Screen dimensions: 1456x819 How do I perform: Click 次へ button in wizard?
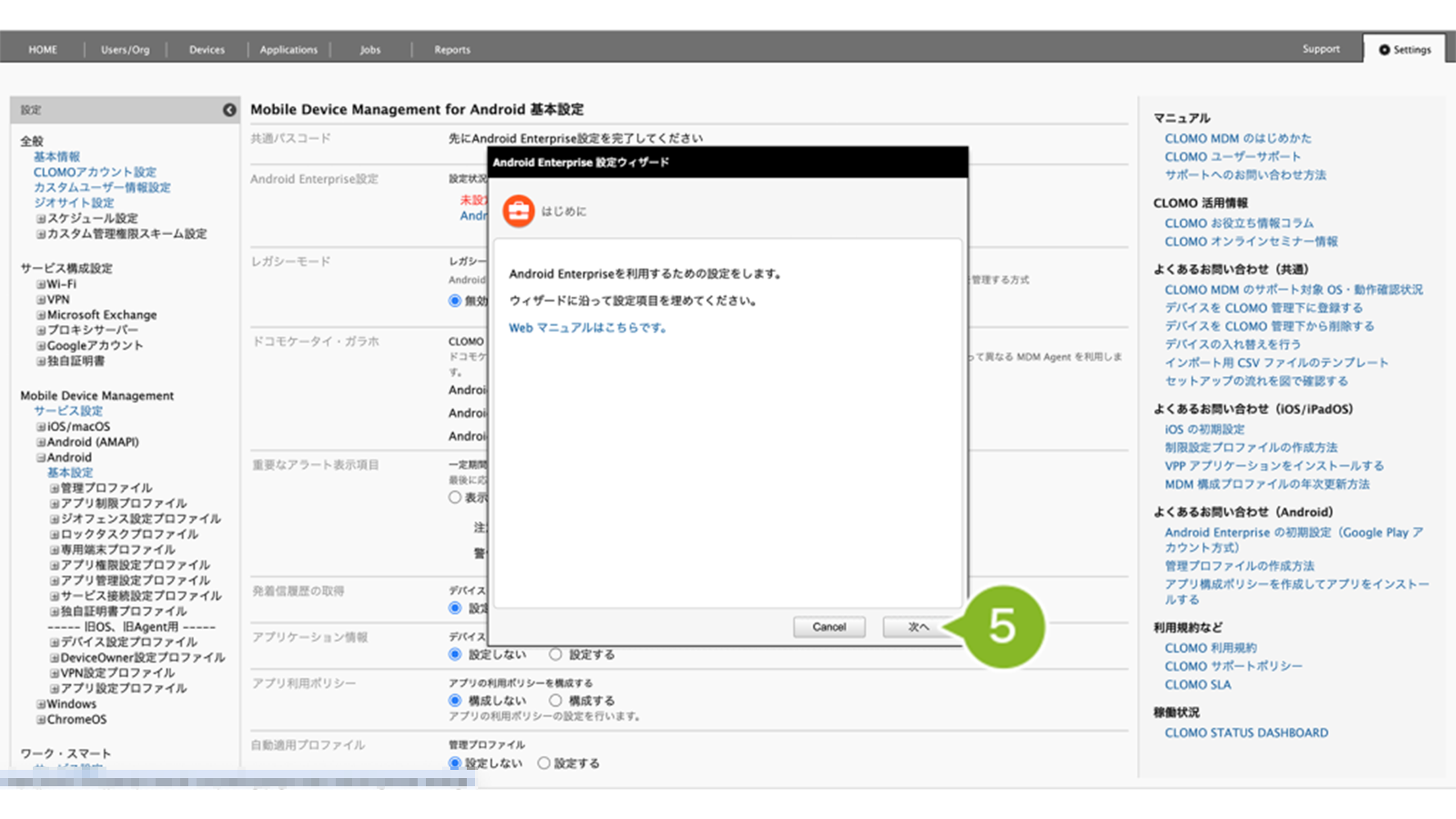918,627
